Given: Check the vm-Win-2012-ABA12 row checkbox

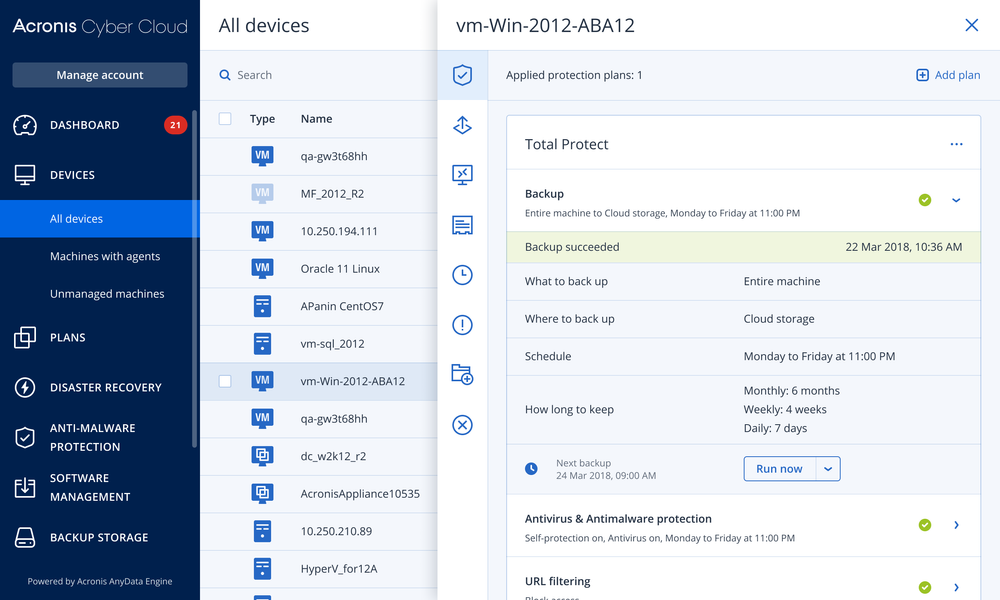Looking at the screenshot, I should (x=225, y=381).
